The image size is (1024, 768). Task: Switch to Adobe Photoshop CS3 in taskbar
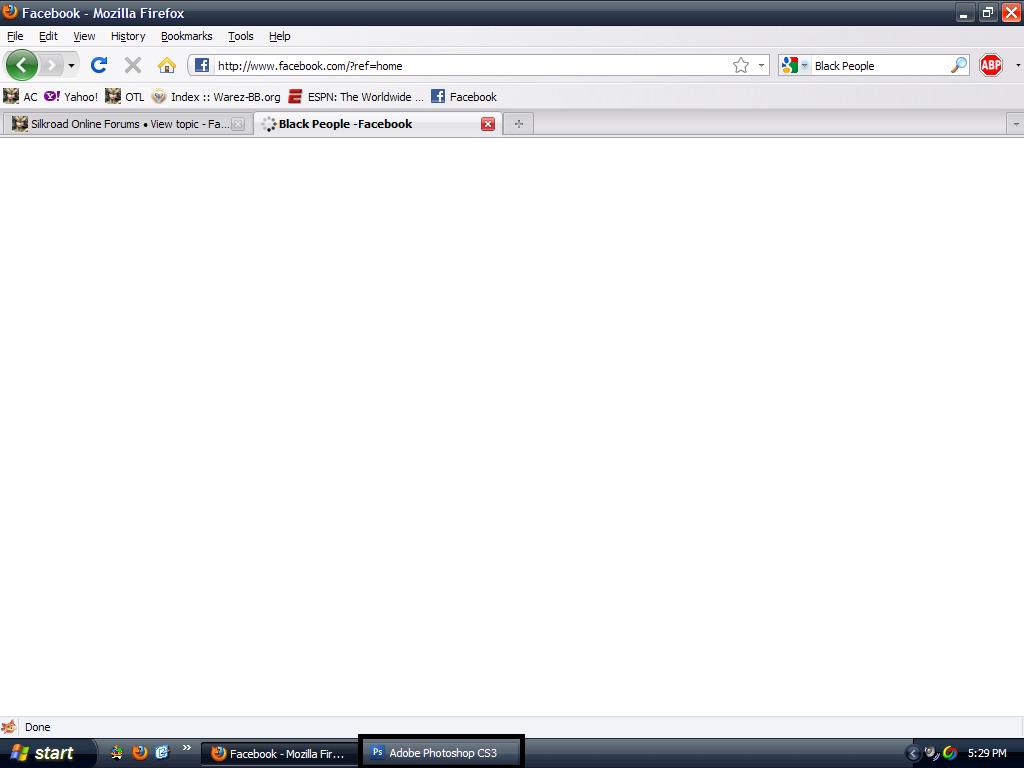441,753
